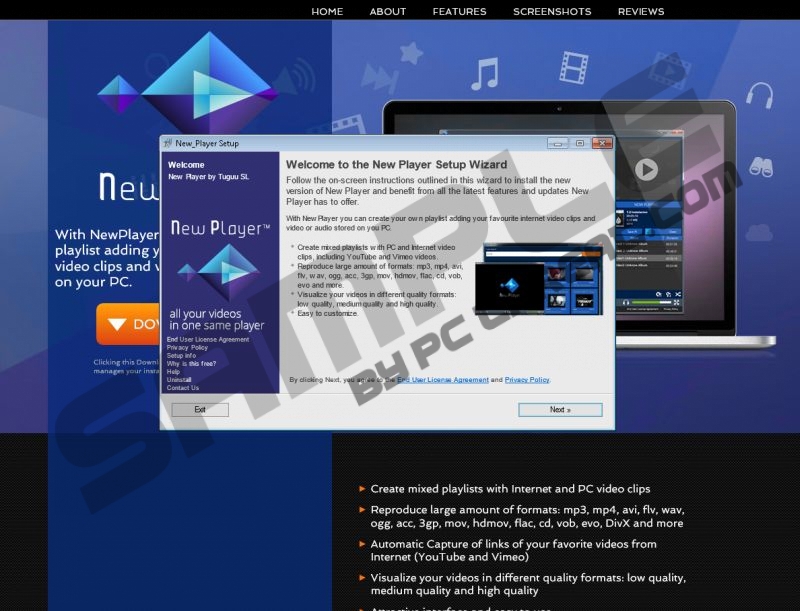Open the 'Why is this free?' sidebar link
Viewport: 800px width, 611px height.
coord(191,364)
